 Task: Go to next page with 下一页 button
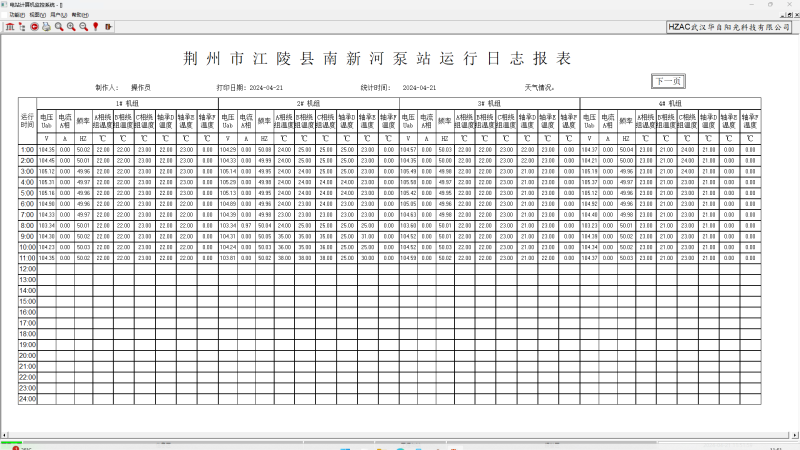pyautogui.click(x=668, y=81)
